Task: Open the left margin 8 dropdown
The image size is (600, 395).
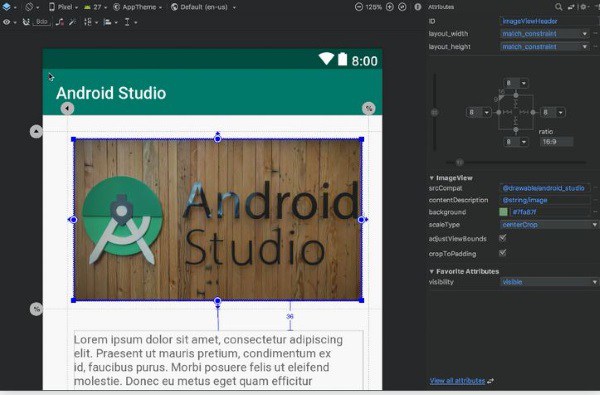Action: (x=479, y=112)
